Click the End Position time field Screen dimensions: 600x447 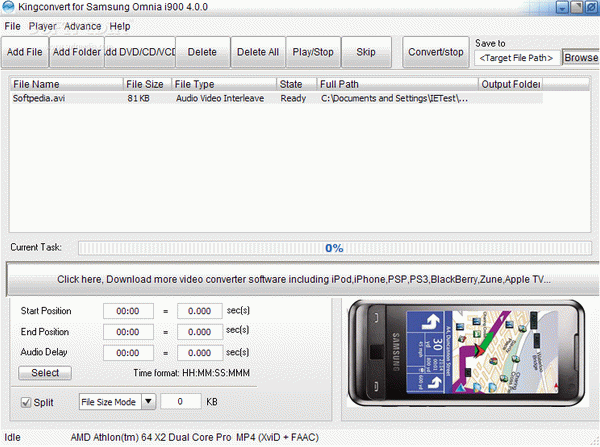[128, 332]
